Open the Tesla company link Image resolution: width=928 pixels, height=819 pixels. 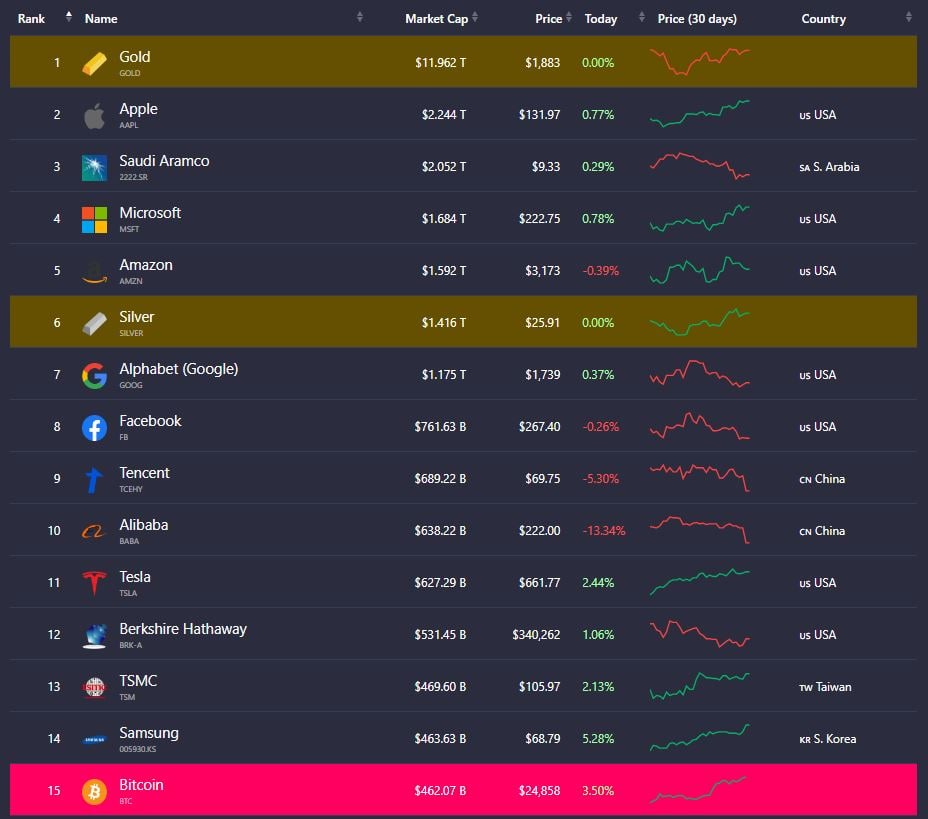pos(135,577)
